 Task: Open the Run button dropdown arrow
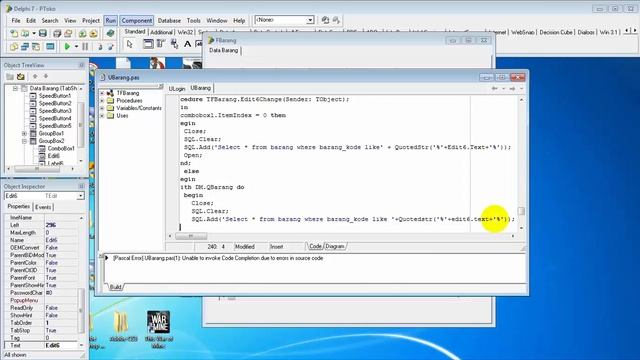pyautogui.click(x=76, y=47)
